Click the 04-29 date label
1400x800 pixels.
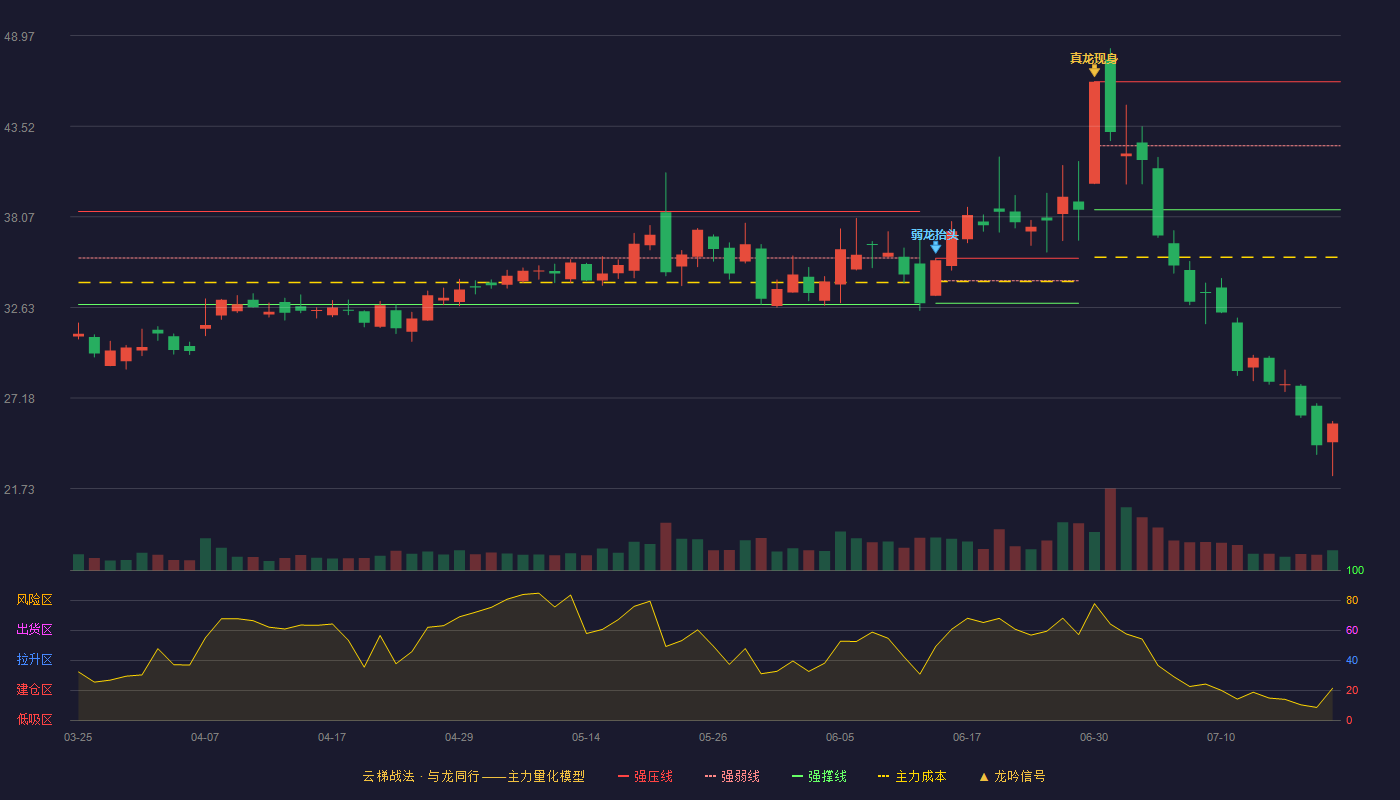[x=459, y=737]
